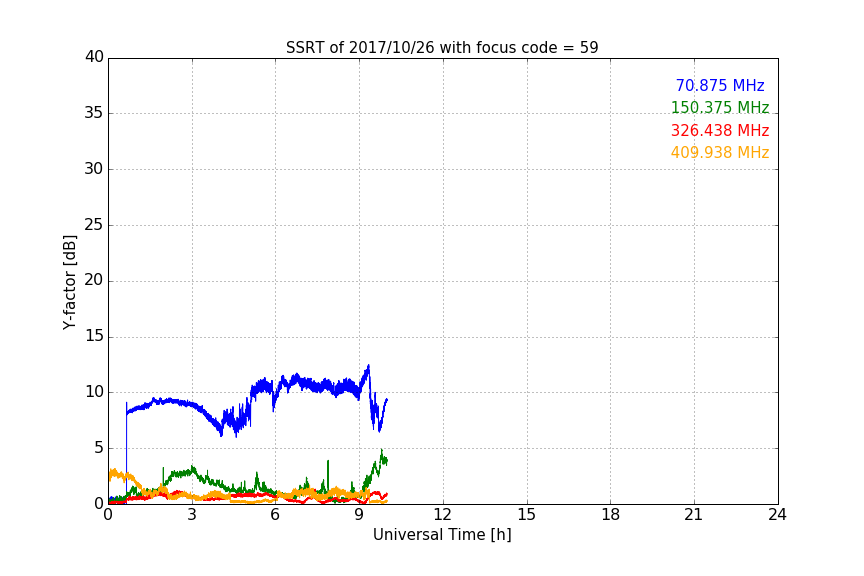The width and height of the screenshot is (864, 576).
Task: Click the y-axis tick value 20
Action: pyautogui.click(x=94, y=280)
